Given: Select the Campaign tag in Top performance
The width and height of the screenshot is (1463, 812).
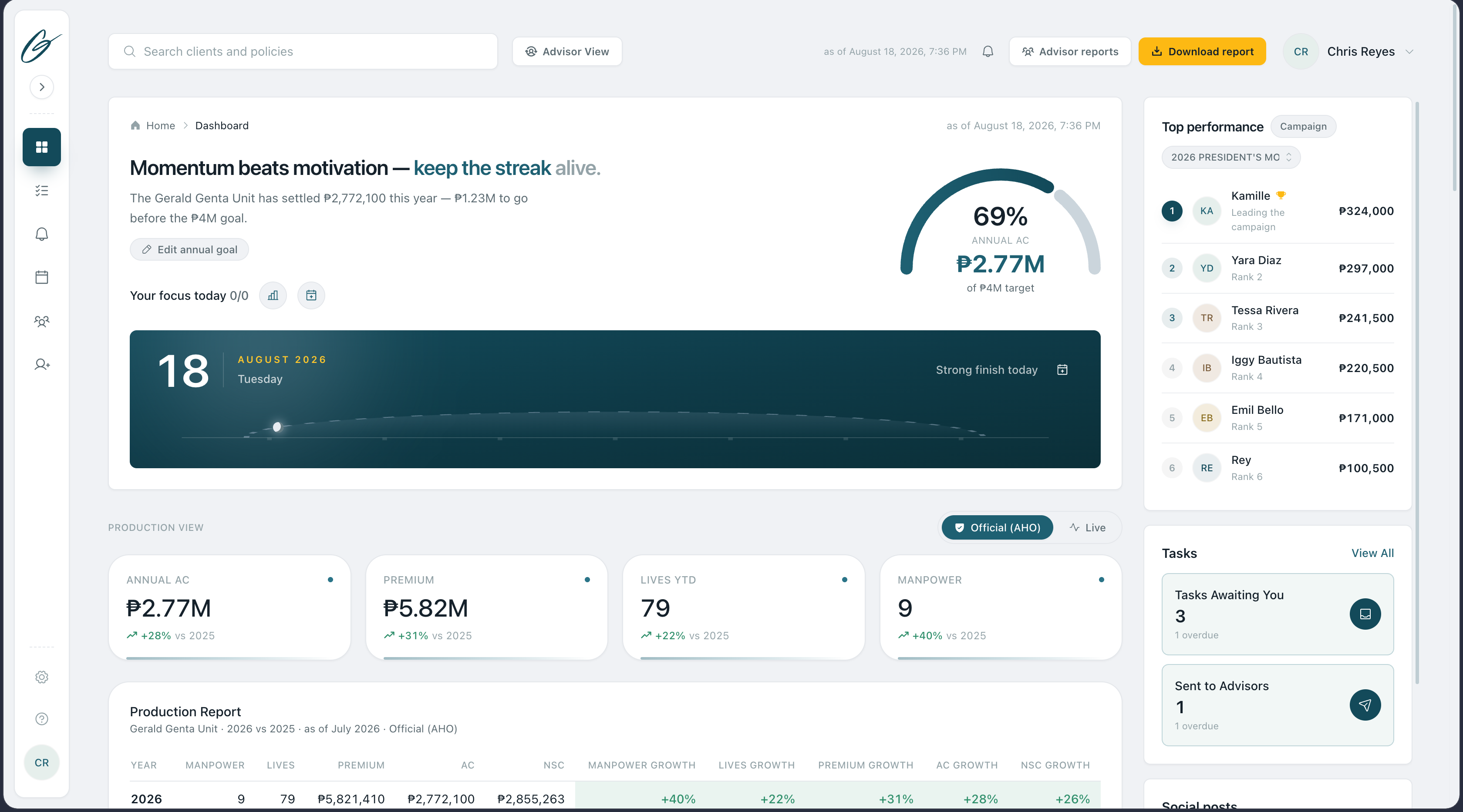Looking at the screenshot, I should pyautogui.click(x=1303, y=127).
